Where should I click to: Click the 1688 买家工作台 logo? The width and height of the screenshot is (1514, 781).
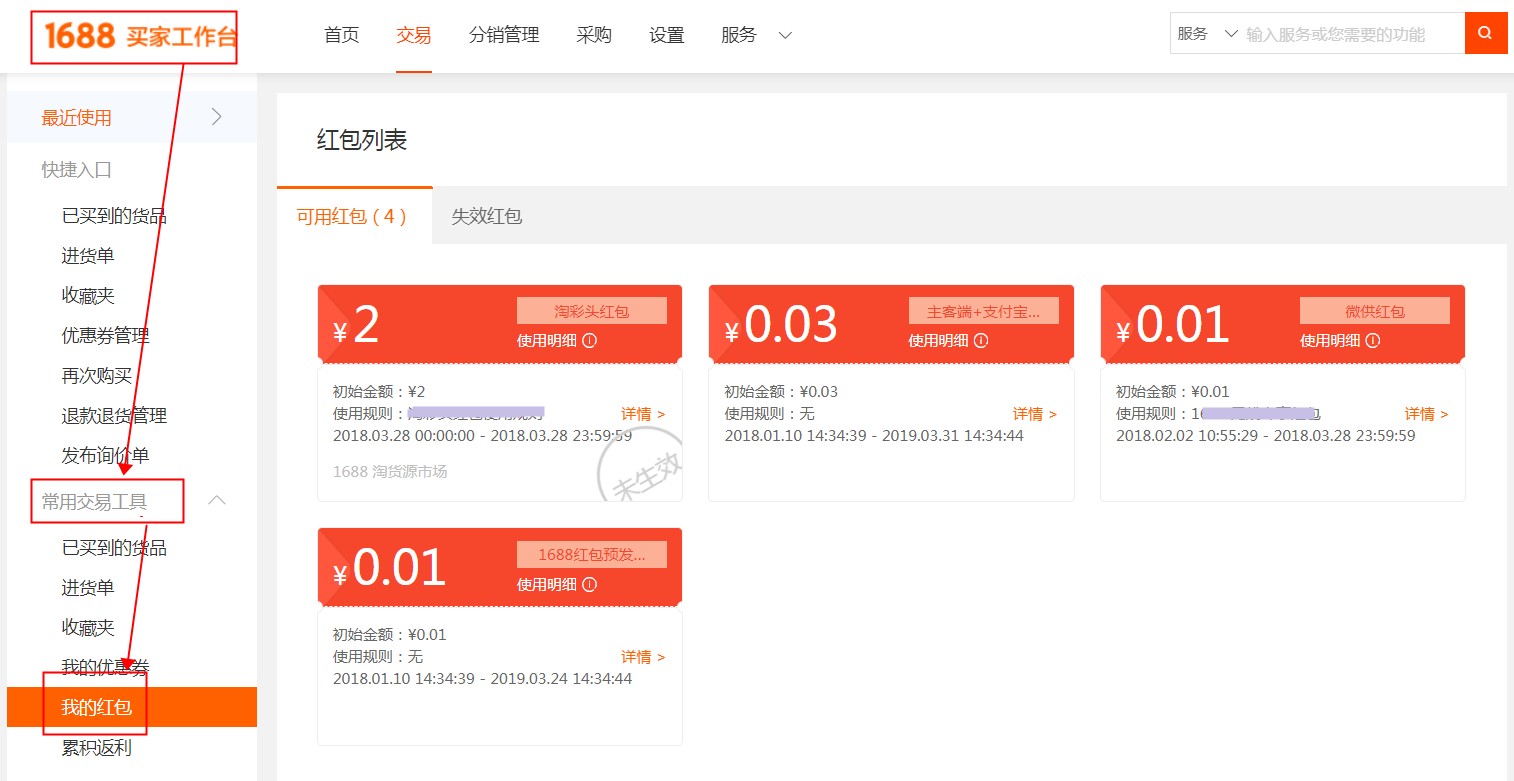pos(140,37)
